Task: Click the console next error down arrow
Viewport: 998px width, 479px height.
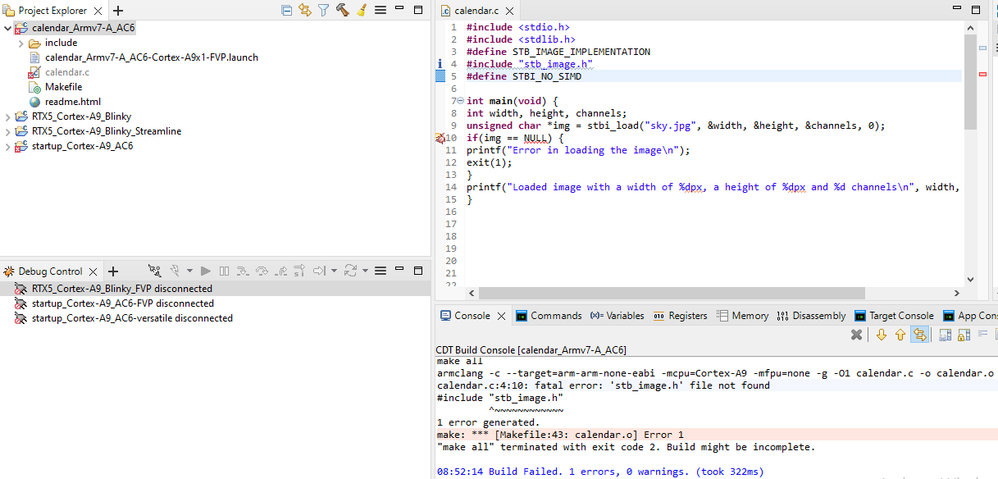Action: (881, 335)
